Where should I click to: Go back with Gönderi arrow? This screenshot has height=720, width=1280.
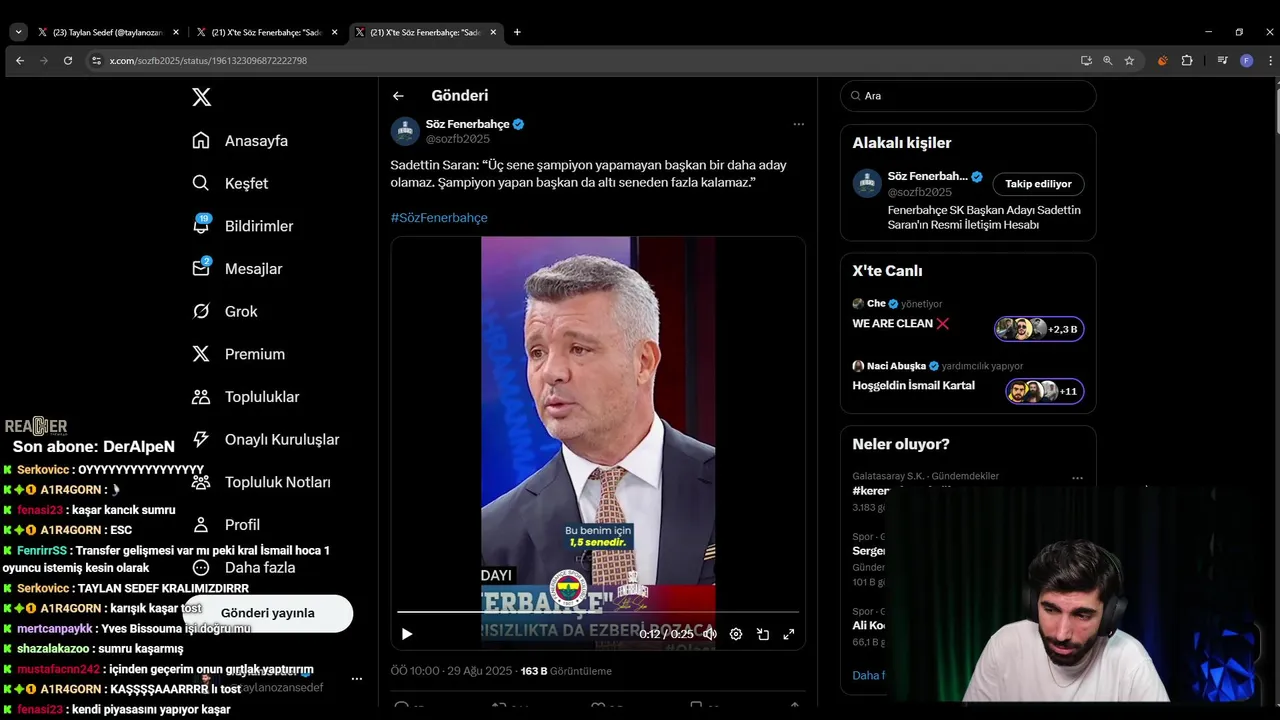pyautogui.click(x=398, y=96)
